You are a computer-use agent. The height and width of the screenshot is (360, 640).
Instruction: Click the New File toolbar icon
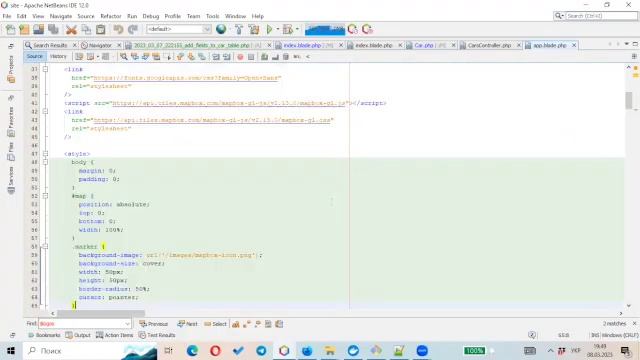coord(11,29)
